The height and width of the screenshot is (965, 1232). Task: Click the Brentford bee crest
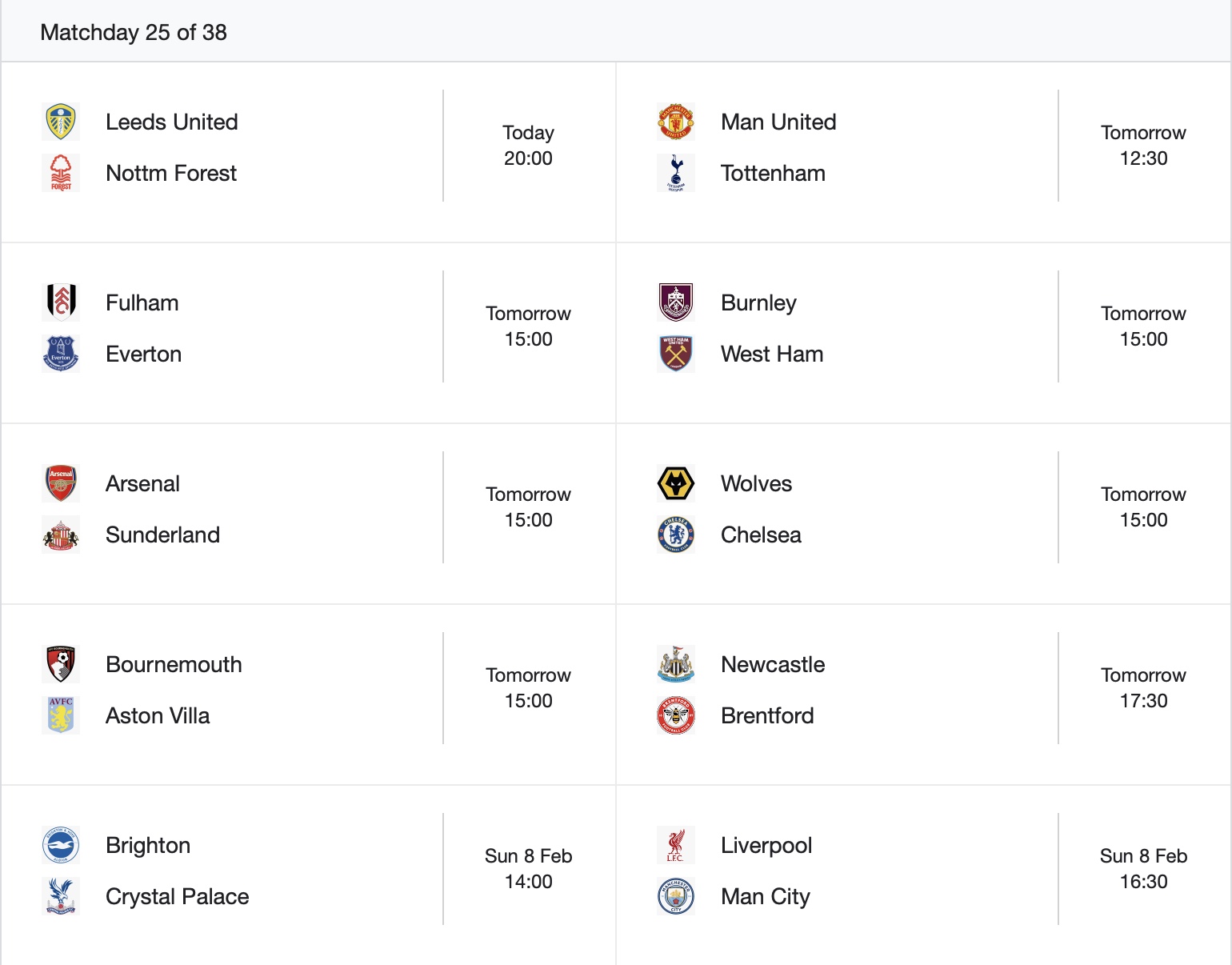tap(676, 715)
